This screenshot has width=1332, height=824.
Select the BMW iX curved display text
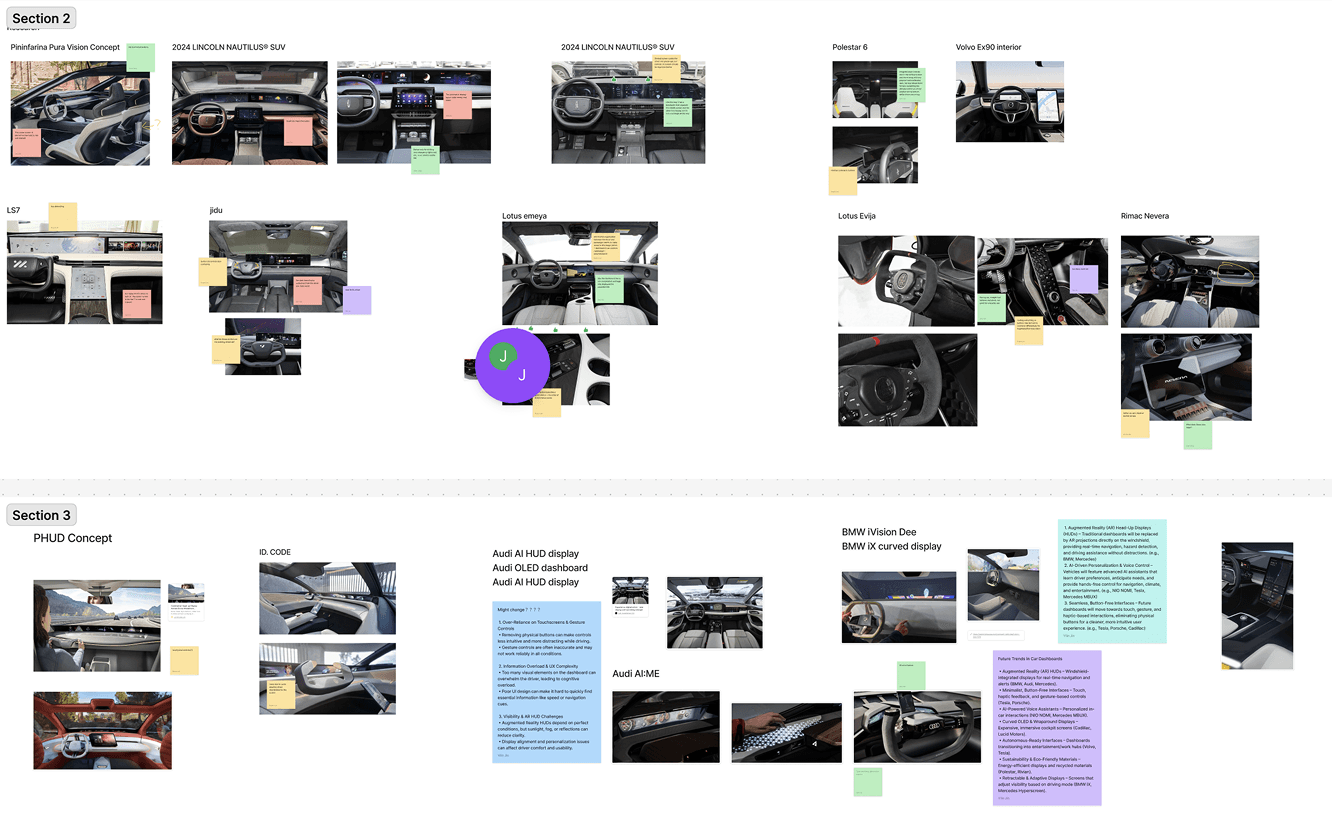point(892,546)
